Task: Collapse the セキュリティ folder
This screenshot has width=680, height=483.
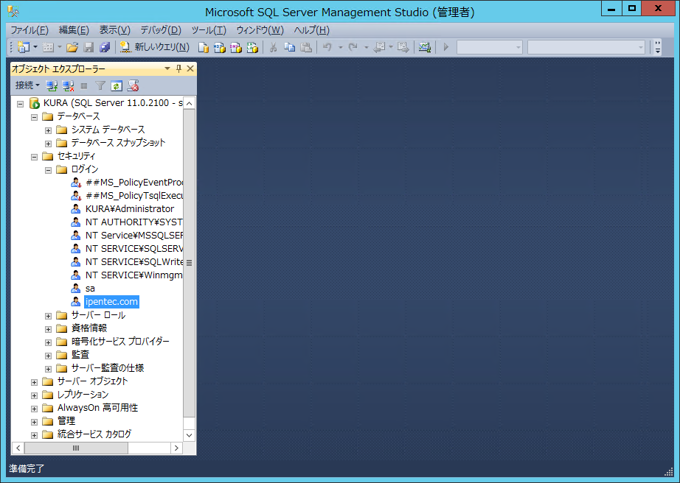Action: [x=34, y=157]
